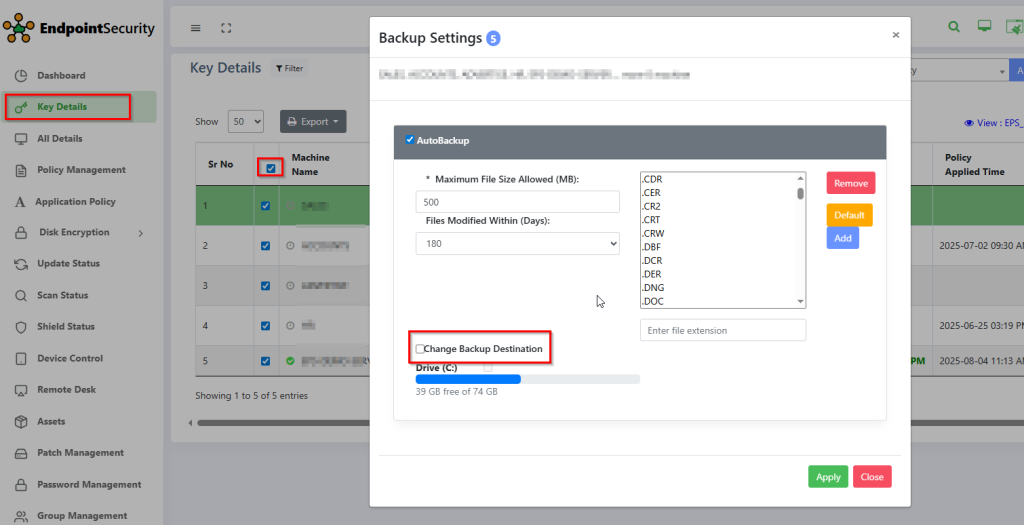This screenshot has width=1024, height=525.
Task: Click the Update Status refresh icon
Action: tap(21, 264)
